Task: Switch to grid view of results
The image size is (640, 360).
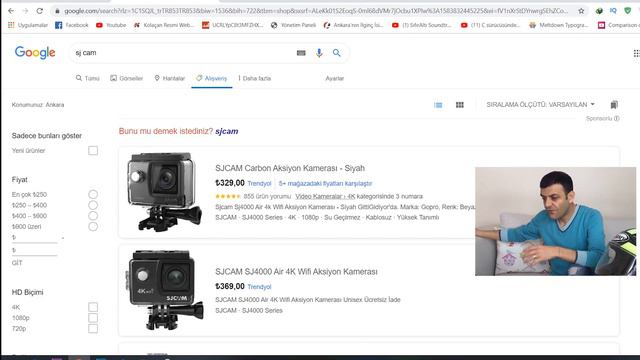Action: point(460,105)
